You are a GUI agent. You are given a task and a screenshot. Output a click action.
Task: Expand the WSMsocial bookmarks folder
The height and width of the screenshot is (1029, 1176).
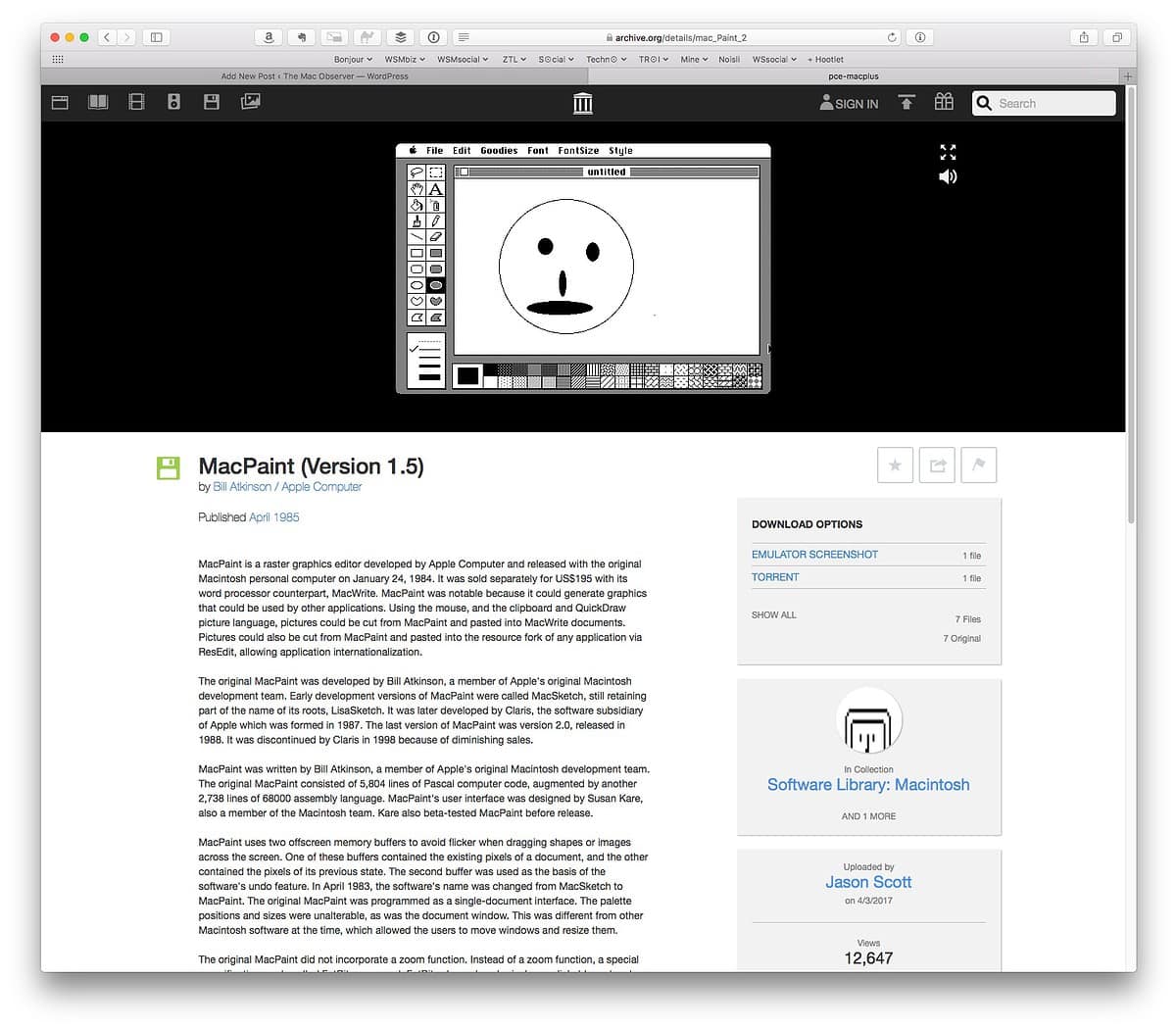[463, 59]
